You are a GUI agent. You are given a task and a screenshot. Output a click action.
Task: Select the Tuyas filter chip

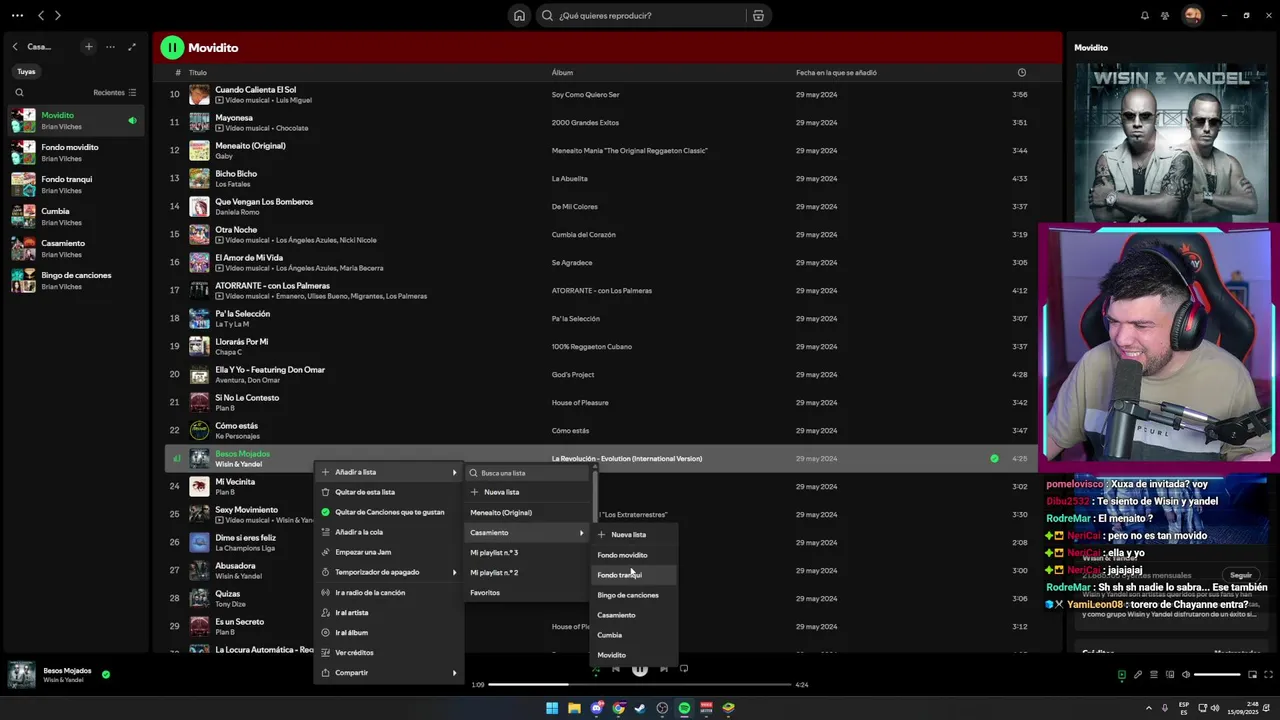(26, 71)
